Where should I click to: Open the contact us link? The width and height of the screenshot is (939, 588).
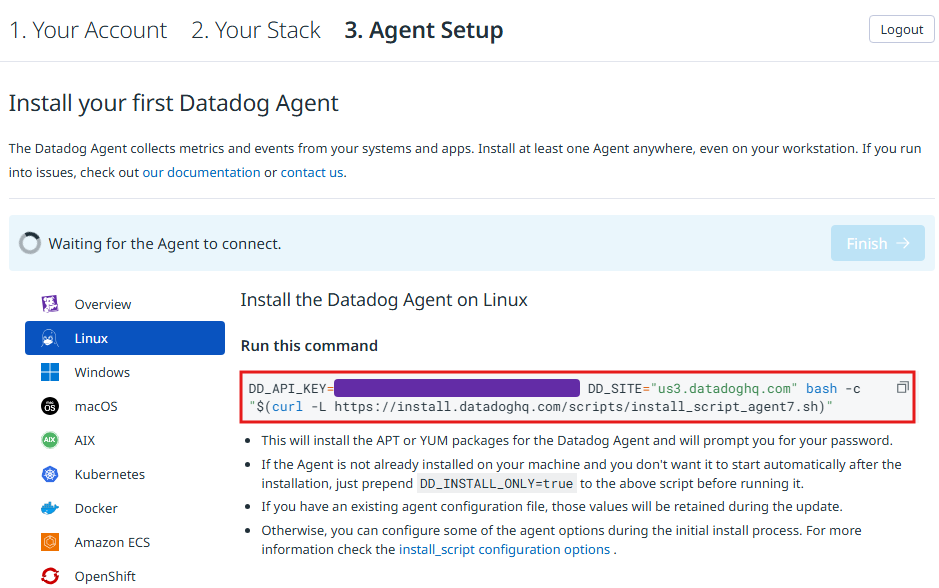pos(312,172)
